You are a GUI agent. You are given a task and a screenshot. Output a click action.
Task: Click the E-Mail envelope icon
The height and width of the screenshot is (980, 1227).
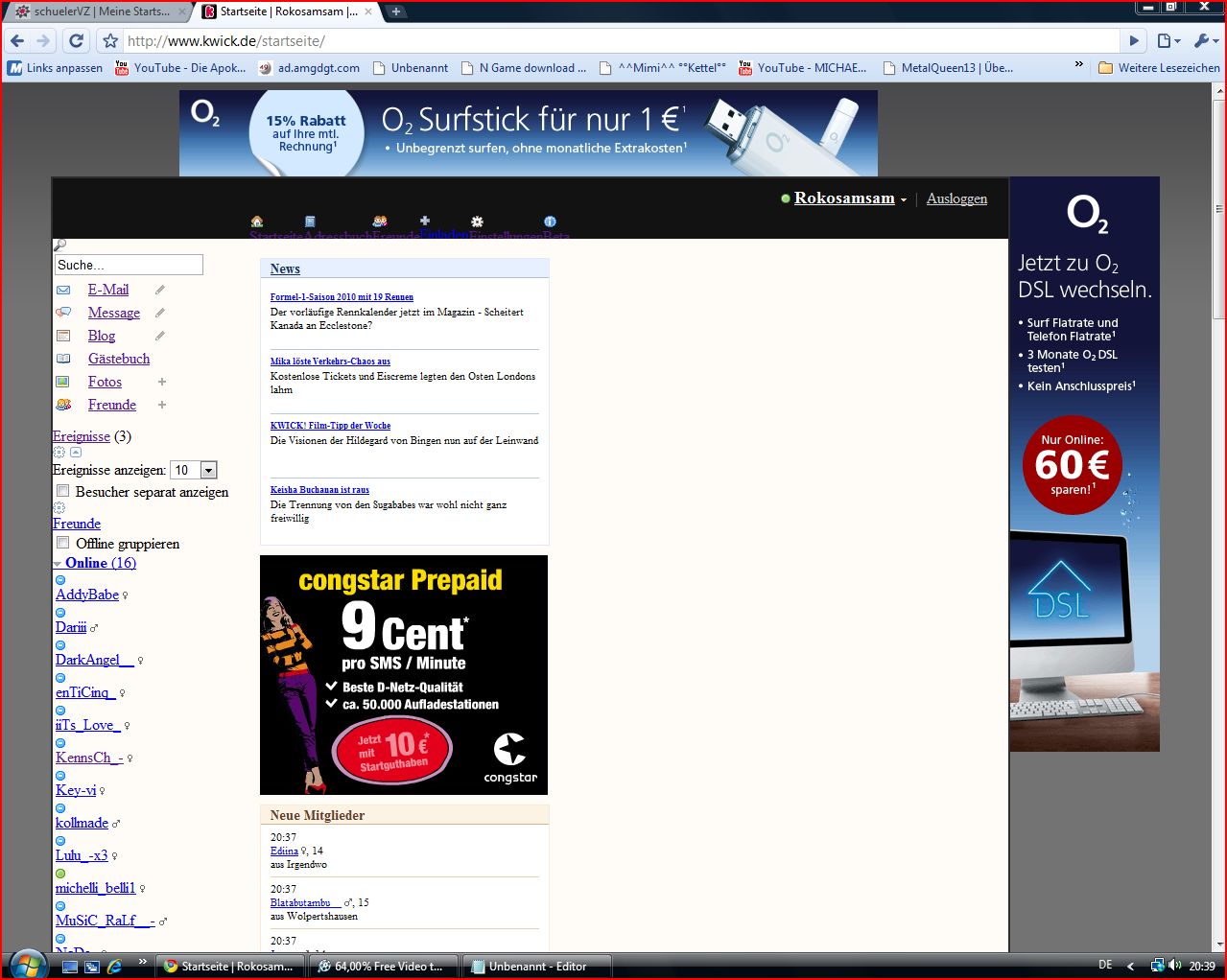[x=63, y=290]
